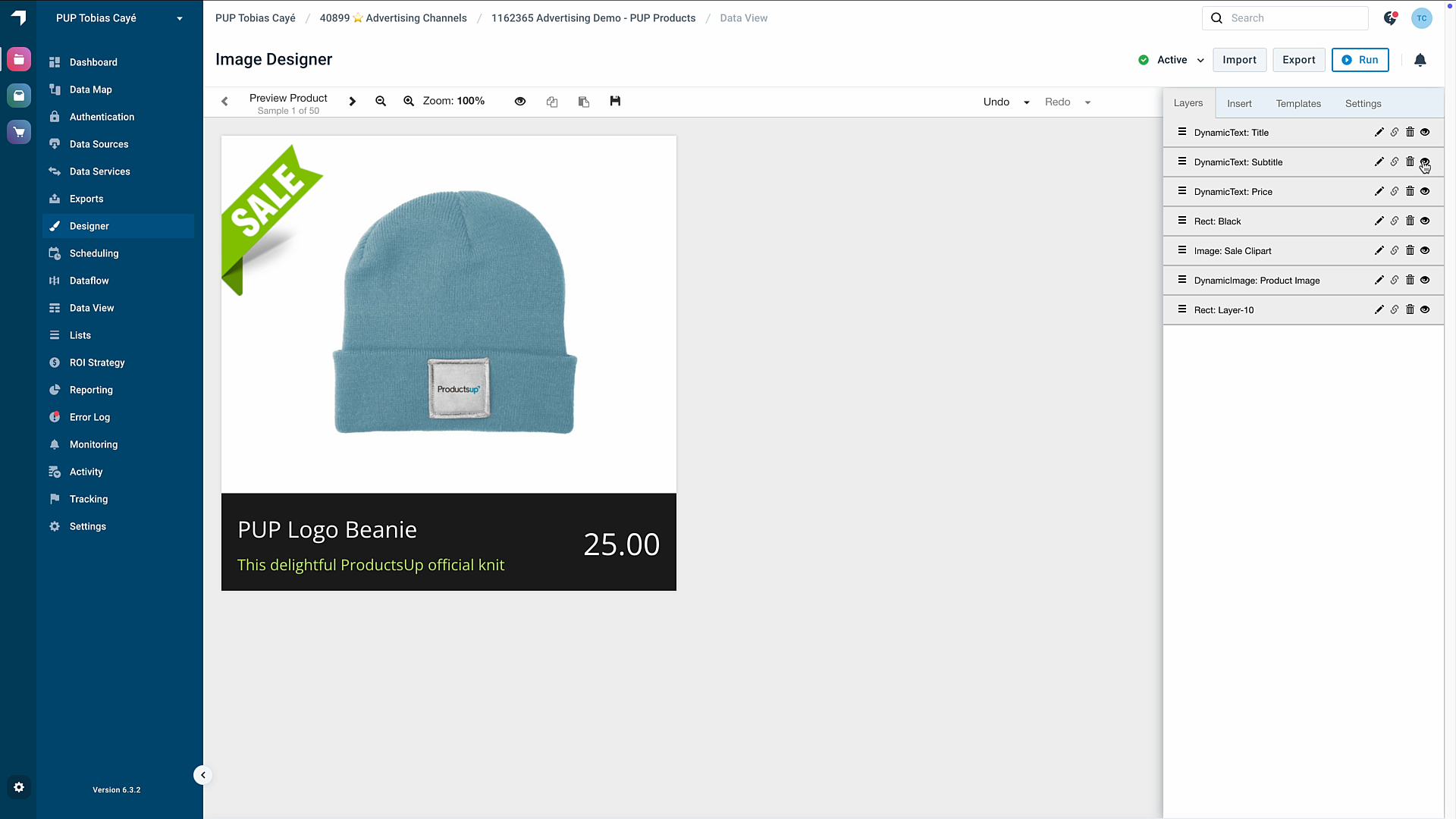Edit the DynamicText: Price layer
Viewport: 1456px width, 819px height.
1379,191
